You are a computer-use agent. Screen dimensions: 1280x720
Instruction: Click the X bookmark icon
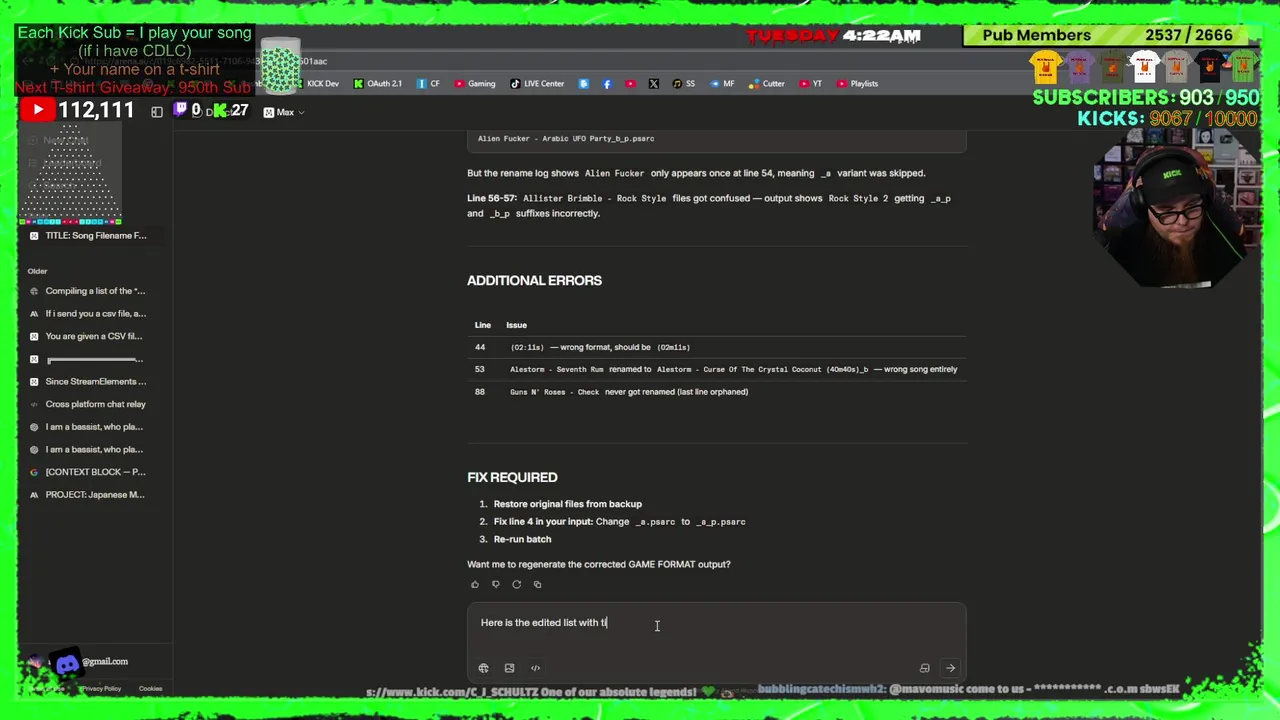(x=653, y=84)
